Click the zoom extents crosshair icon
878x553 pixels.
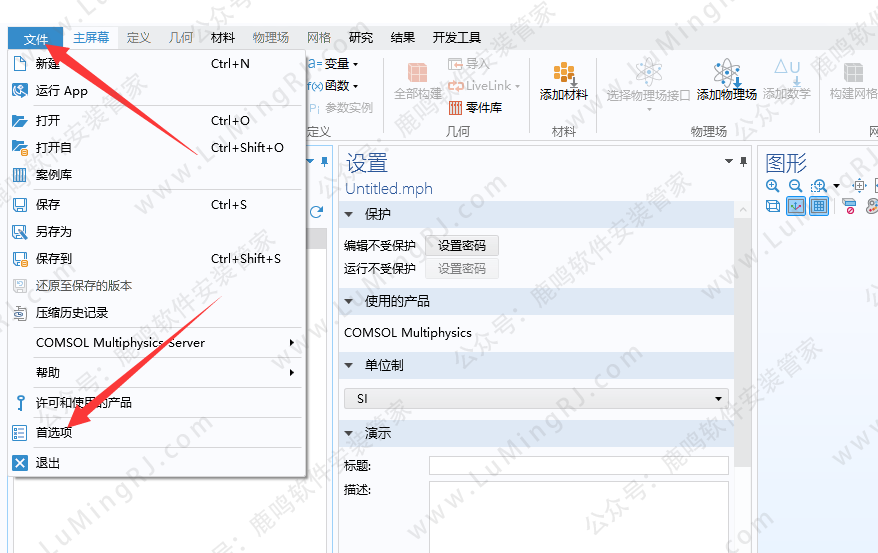[859, 186]
